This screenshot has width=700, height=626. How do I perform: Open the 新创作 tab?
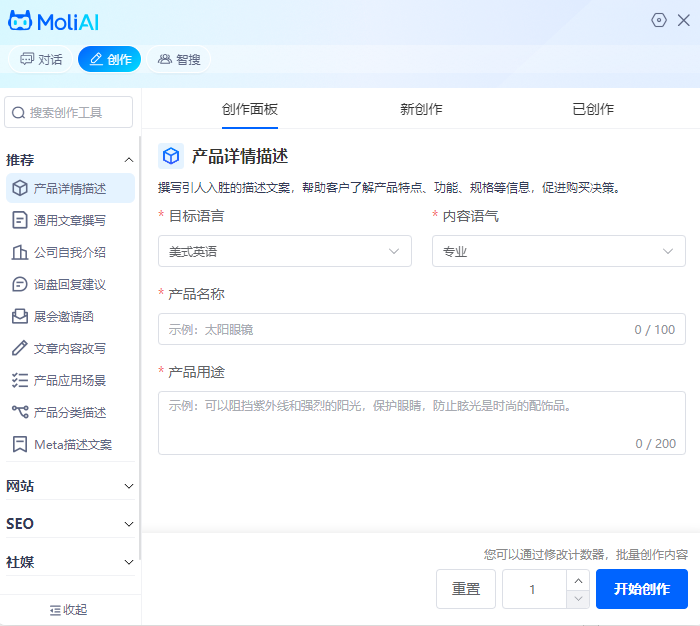click(421, 109)
